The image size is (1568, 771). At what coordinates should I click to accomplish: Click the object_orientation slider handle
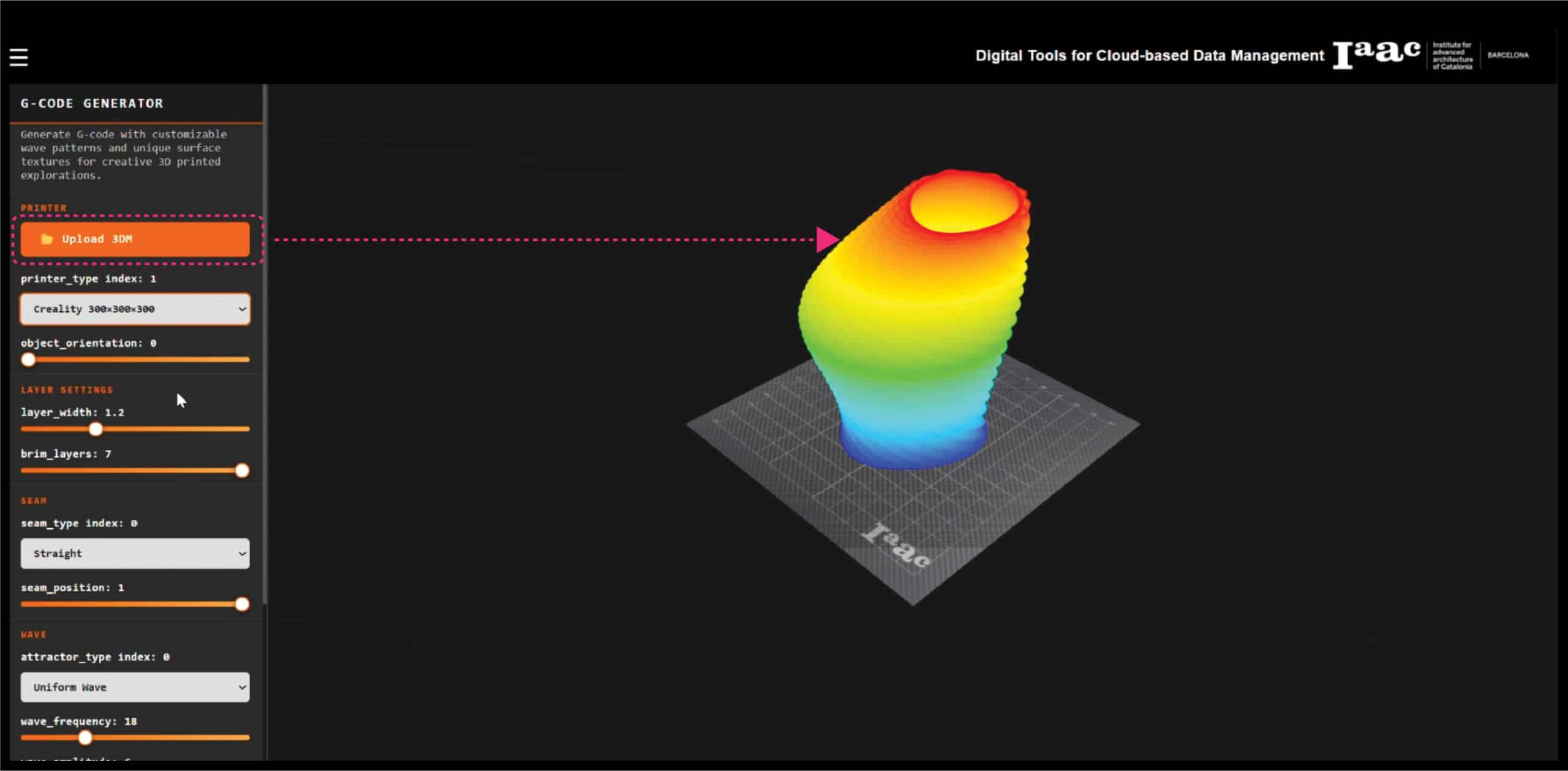28,360
